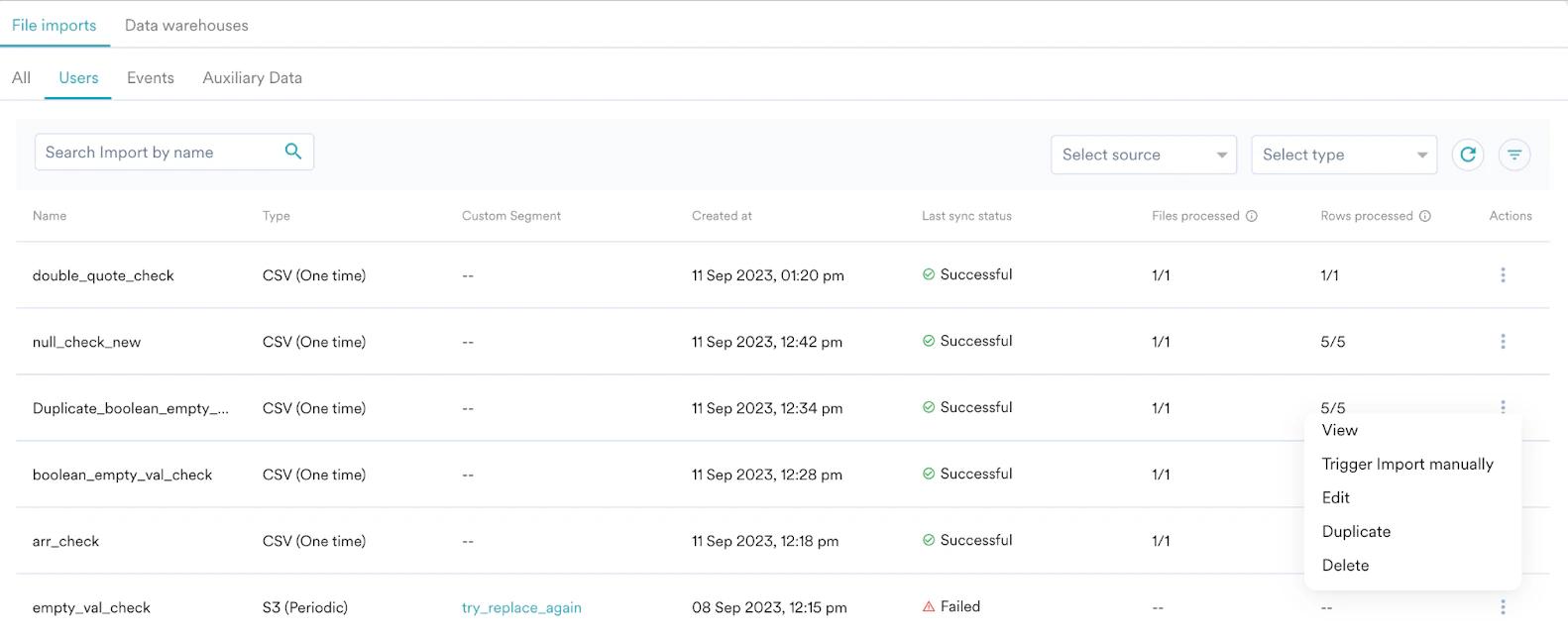The image size is (1568, 637).
Task: Click info icon beside Rows processed
Action: point(1425,216)
